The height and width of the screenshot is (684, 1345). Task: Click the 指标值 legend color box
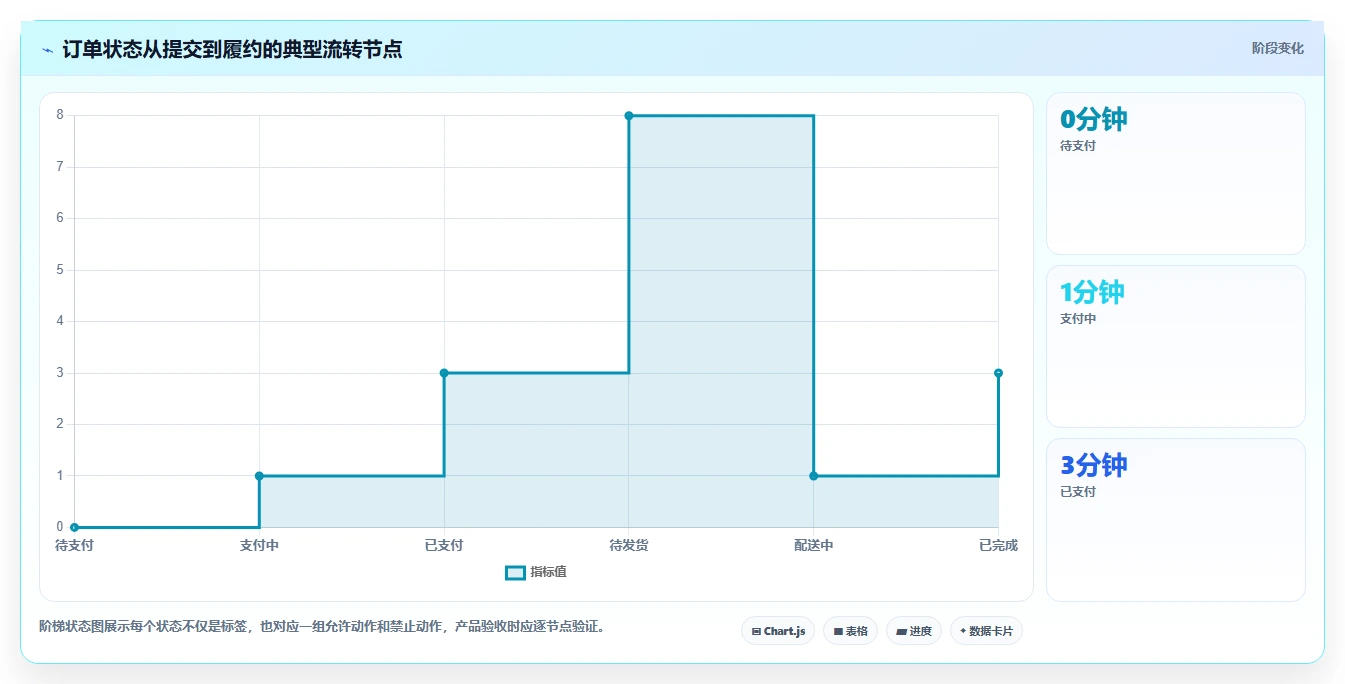pyautogui.click(x=515, y=573)
